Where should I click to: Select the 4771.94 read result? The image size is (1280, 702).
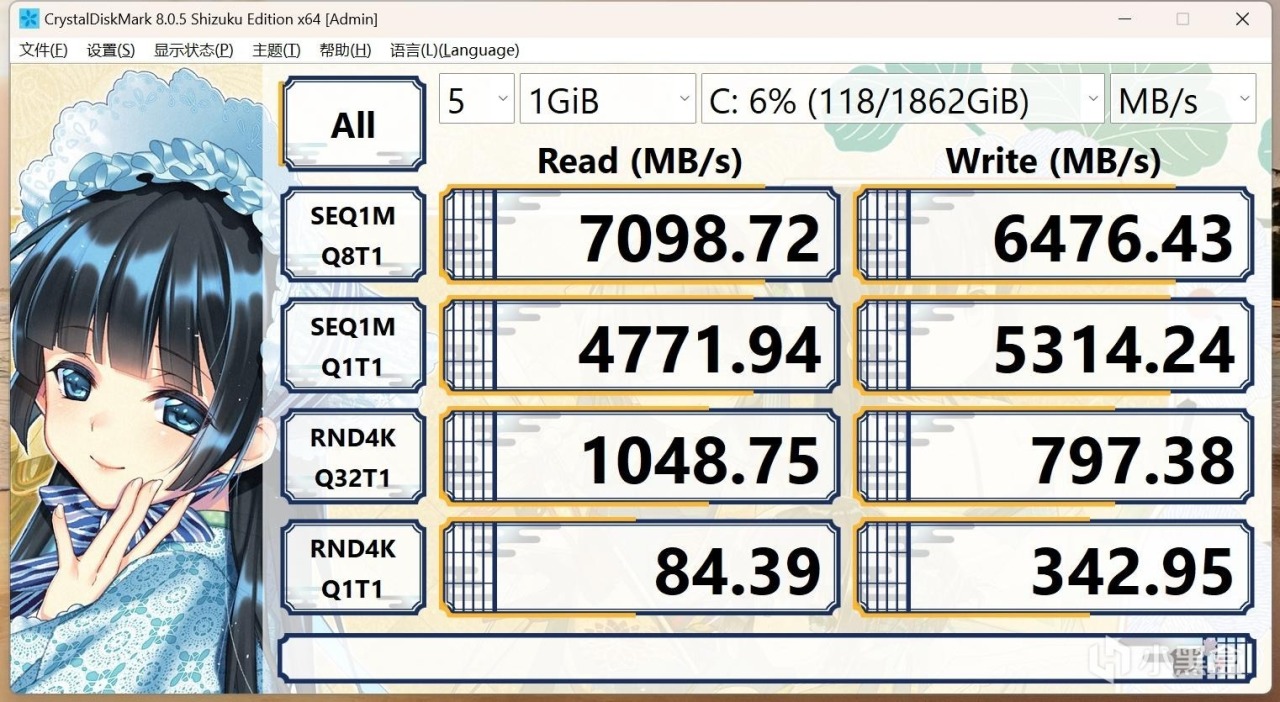[x=640, y=347]
